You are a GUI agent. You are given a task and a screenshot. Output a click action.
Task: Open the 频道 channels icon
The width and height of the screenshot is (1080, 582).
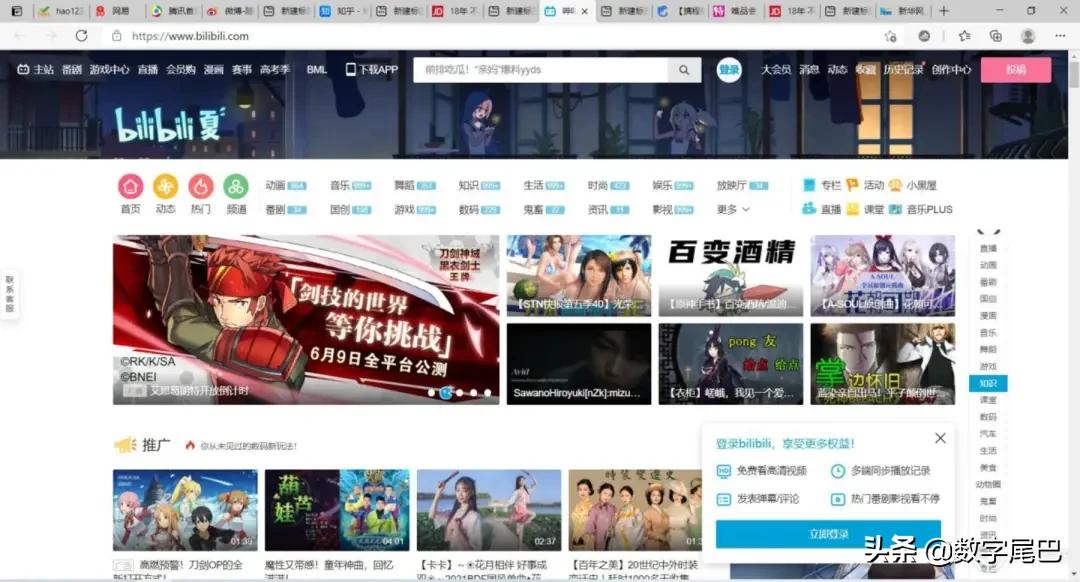(237, 184)
